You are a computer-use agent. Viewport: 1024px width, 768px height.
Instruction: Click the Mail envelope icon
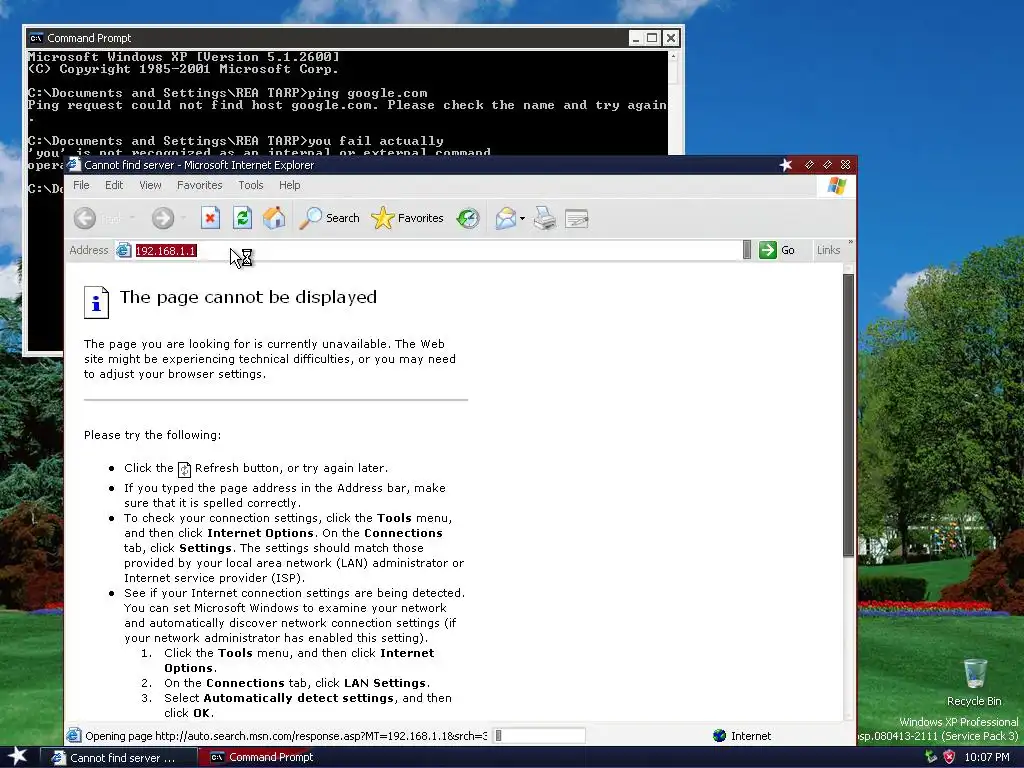505,218
